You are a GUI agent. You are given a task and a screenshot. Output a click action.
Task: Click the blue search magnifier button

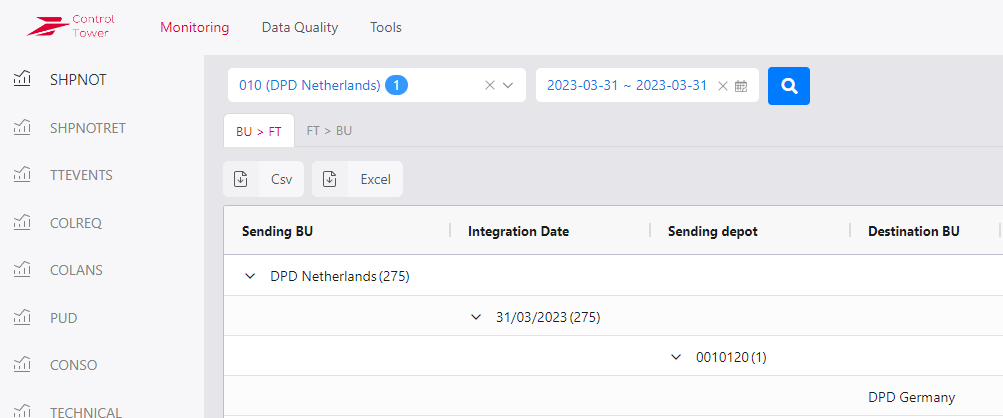click(788, 86)
